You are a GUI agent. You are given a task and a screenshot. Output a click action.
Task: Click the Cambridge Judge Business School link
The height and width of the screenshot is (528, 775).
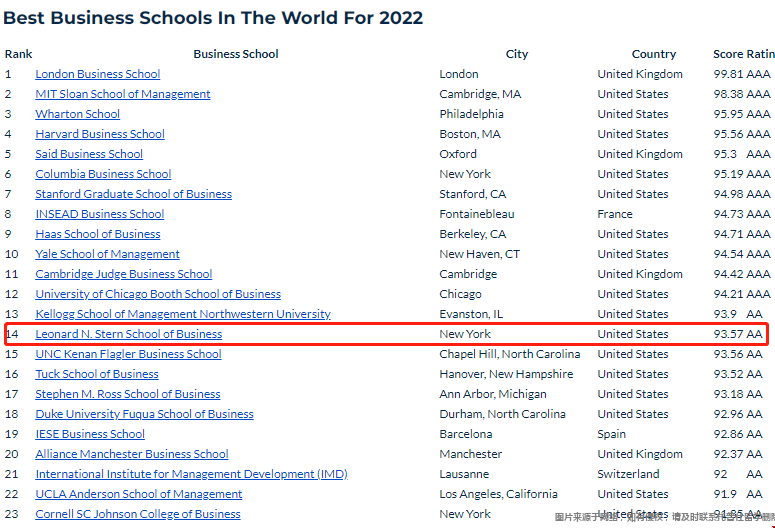coord(123,274)
